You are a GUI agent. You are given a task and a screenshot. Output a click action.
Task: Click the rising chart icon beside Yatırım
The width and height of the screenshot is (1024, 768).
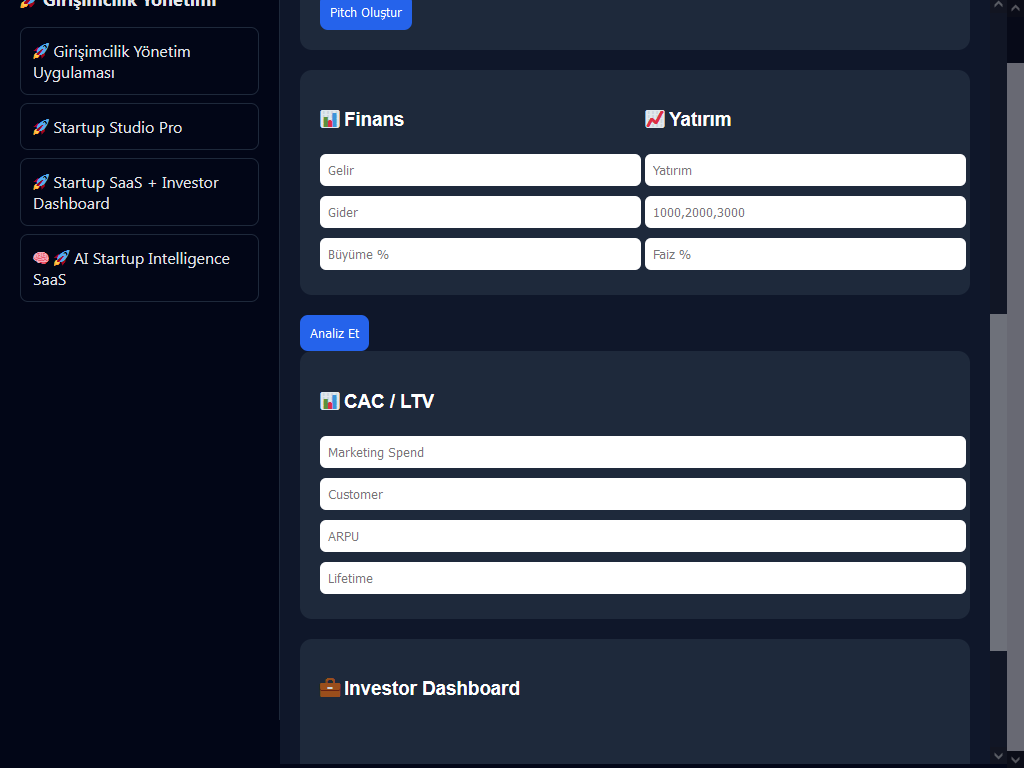tap(655, 119)
